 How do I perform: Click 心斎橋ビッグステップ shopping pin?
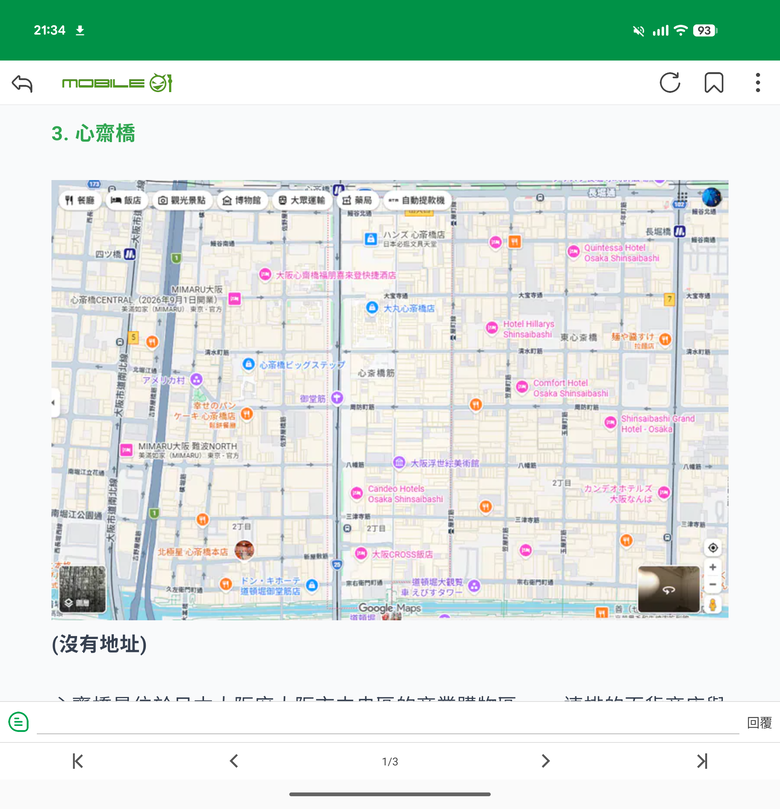249,364
